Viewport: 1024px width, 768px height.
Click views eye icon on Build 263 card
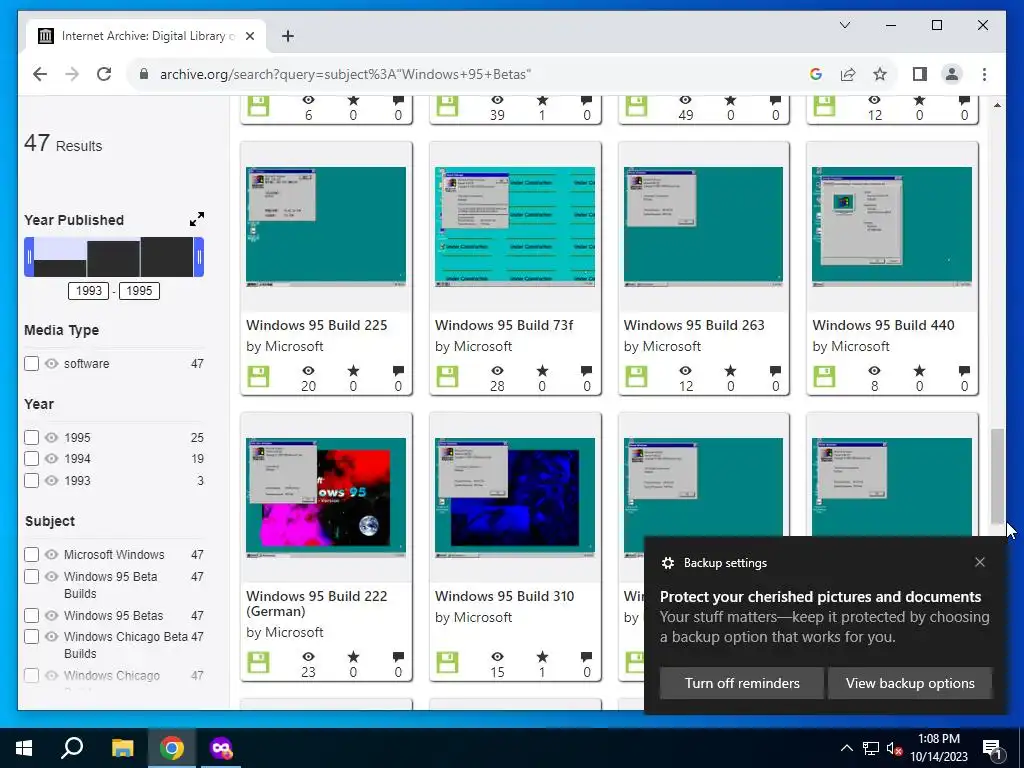tap(685, 371)
